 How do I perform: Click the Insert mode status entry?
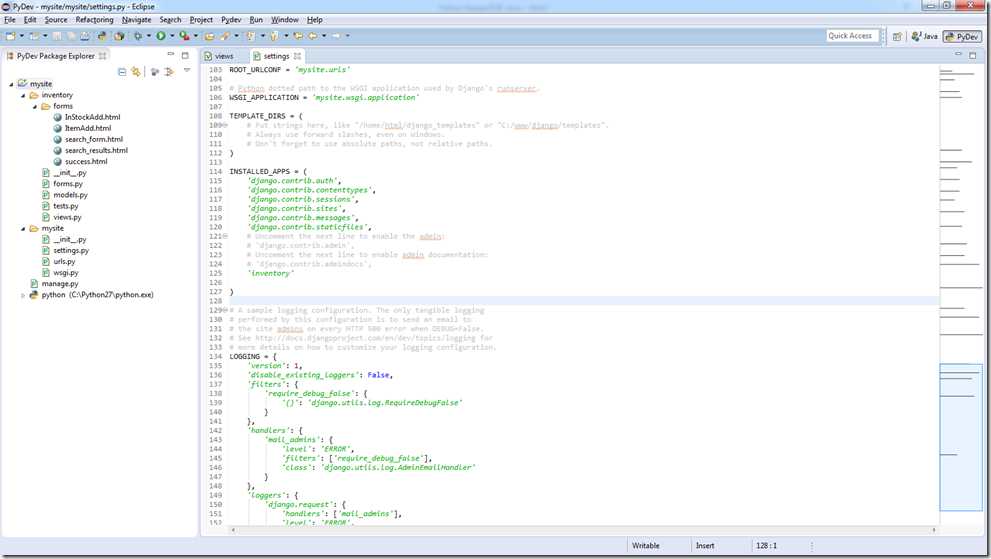705,546
